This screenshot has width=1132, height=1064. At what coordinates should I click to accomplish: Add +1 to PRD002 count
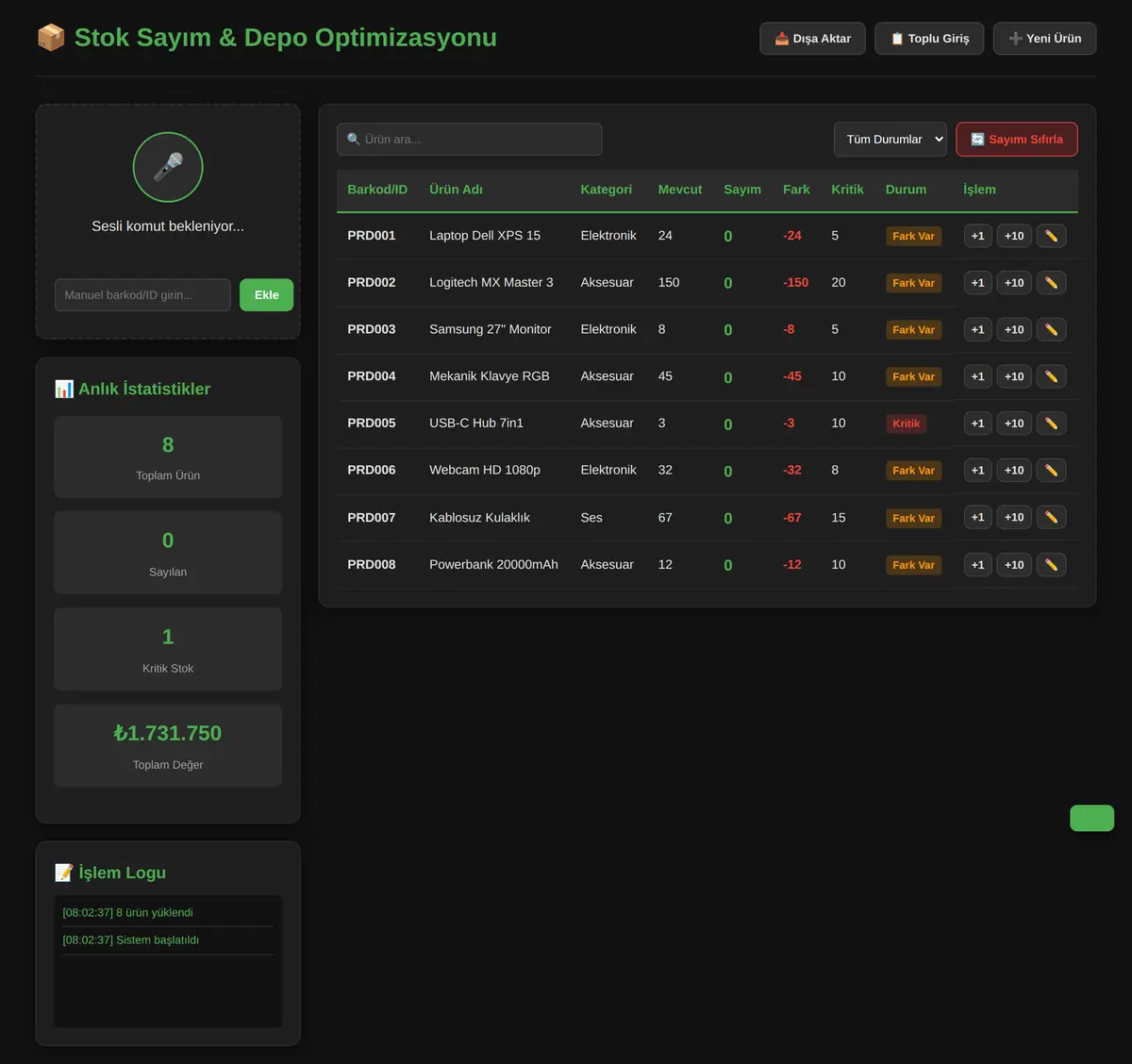point(977,283)
